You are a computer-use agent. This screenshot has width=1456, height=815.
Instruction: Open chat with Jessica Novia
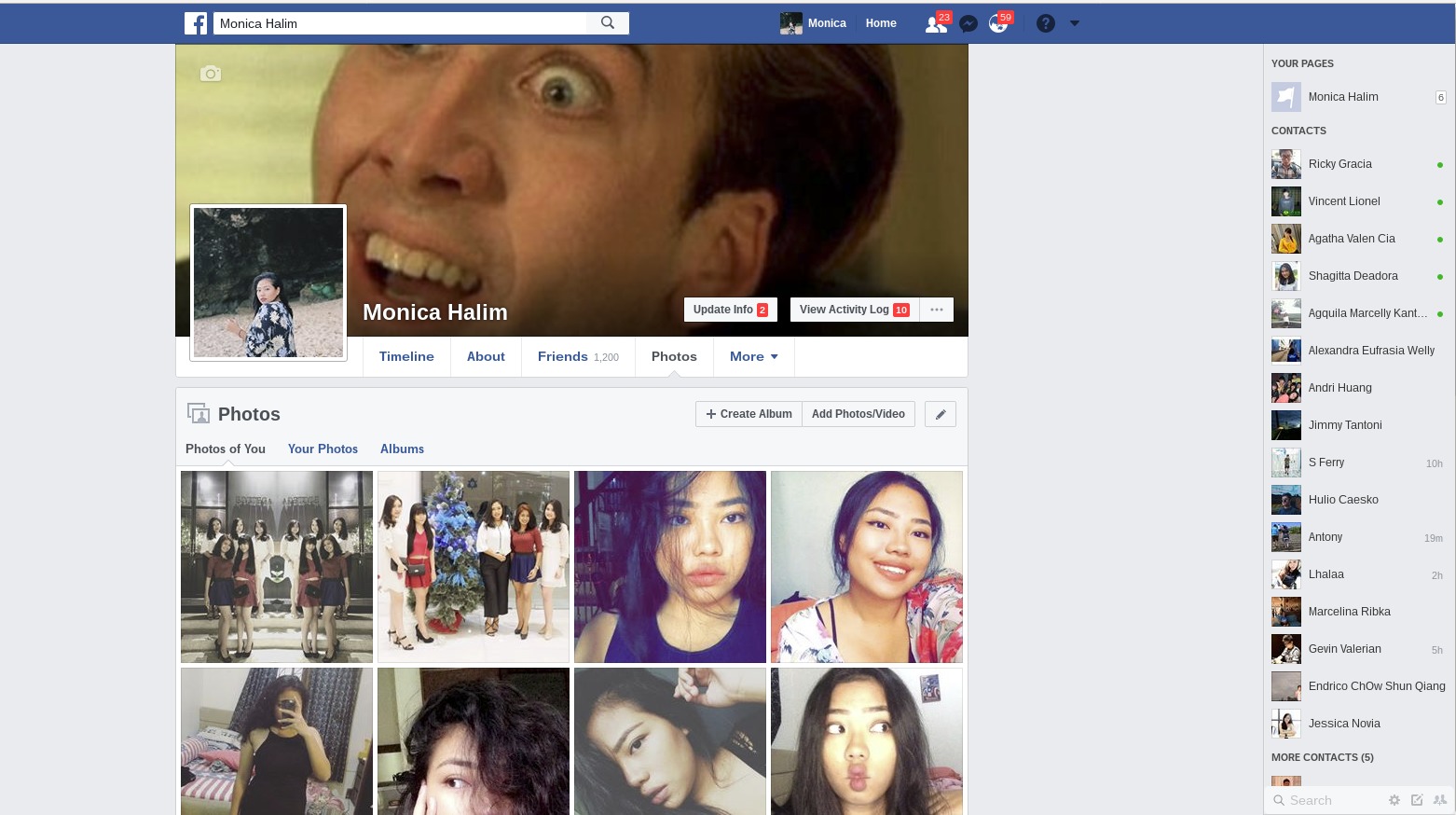click(x=1358, y=724)
